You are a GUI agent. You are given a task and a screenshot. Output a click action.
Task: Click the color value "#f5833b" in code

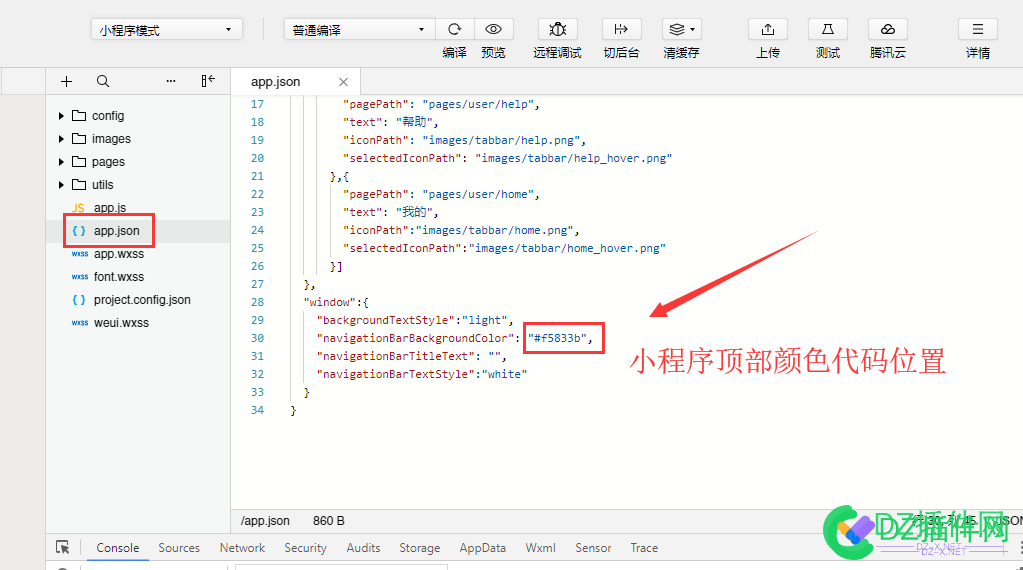[557, 338]
